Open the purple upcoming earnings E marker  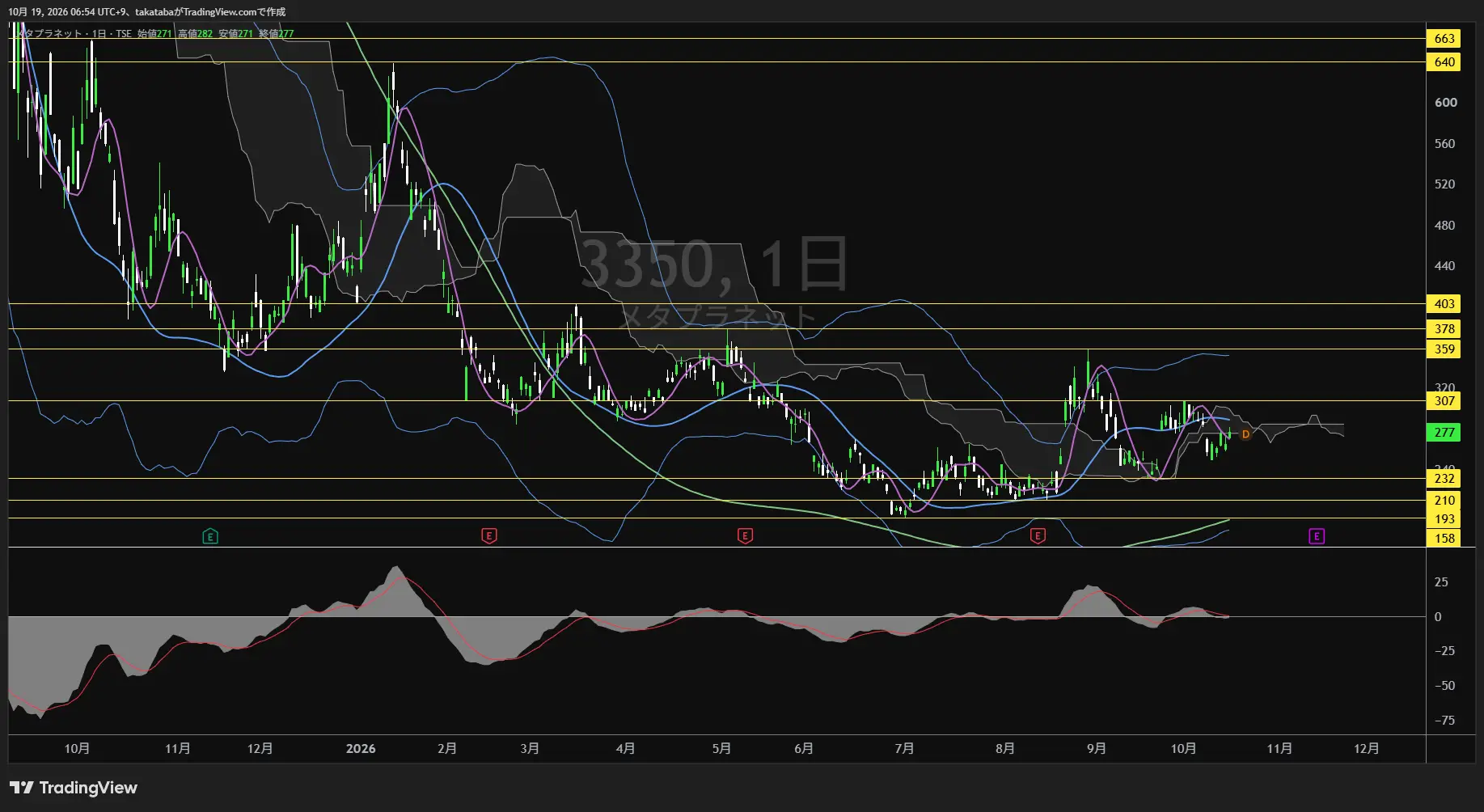(x=1317, y=536)
